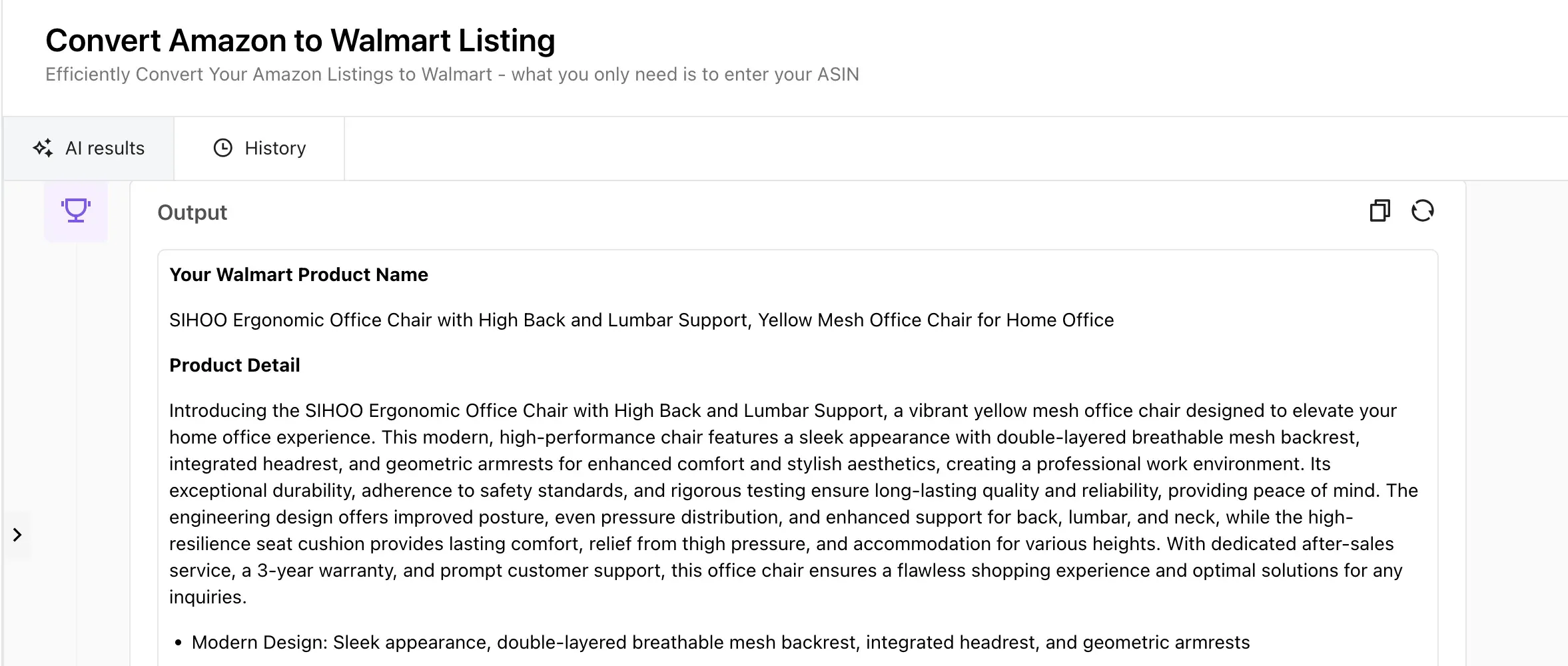1568x666 pixels.
Task: Click the refresh icon at top right of Output
Action: (x=1424, y=211)
